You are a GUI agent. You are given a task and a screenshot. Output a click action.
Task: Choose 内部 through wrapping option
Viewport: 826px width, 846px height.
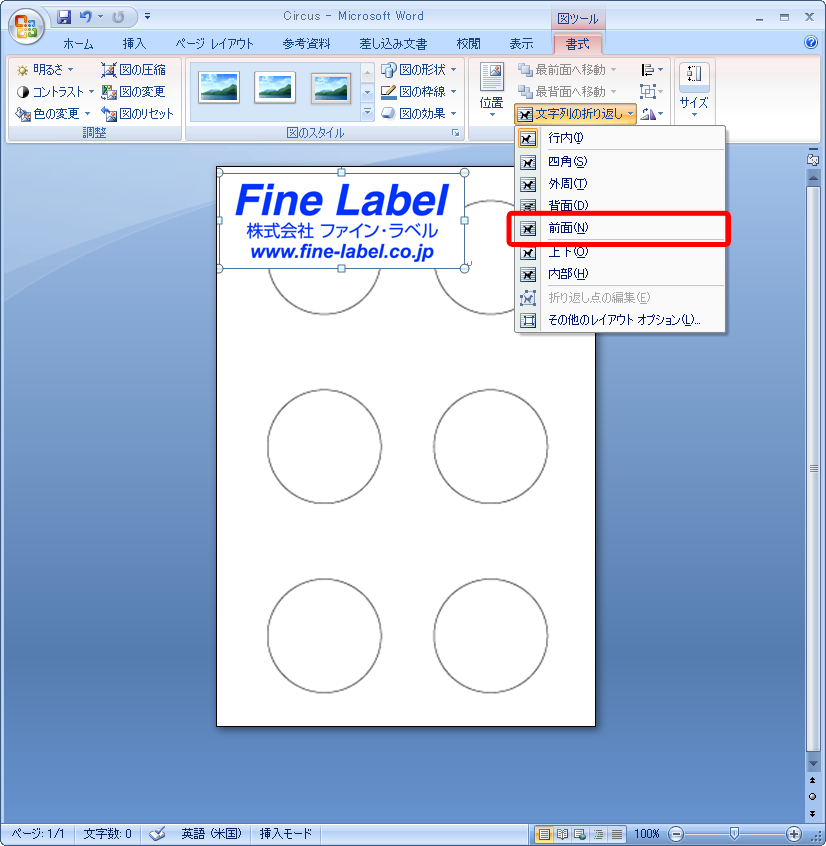(620, 274)
